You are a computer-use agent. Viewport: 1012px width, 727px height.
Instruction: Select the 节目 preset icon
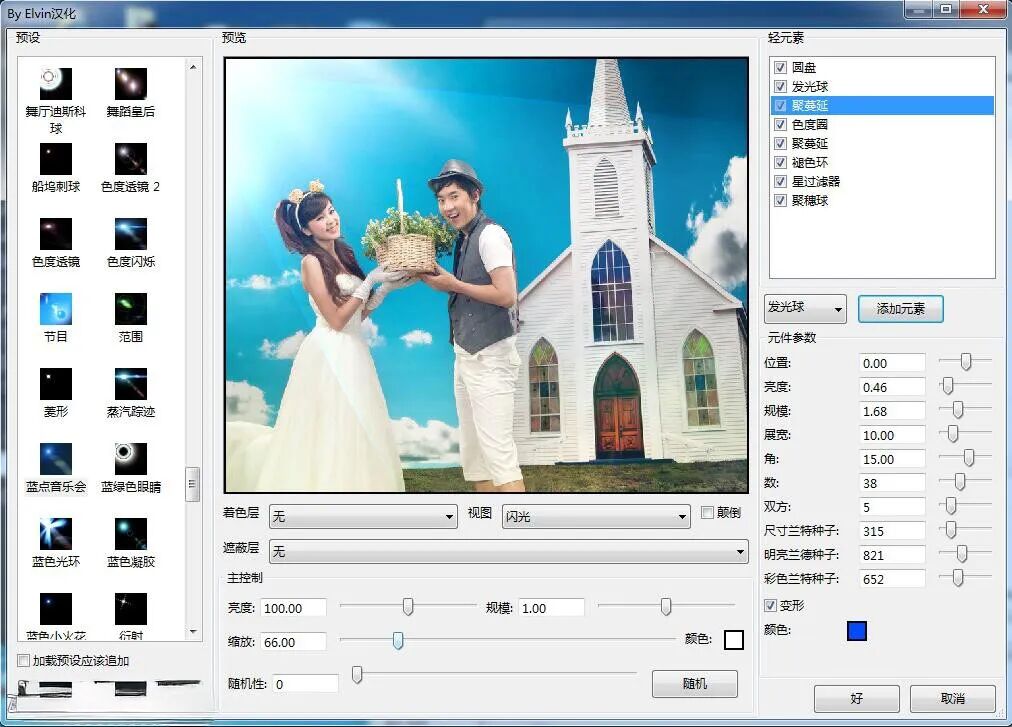tap(55, 308)
